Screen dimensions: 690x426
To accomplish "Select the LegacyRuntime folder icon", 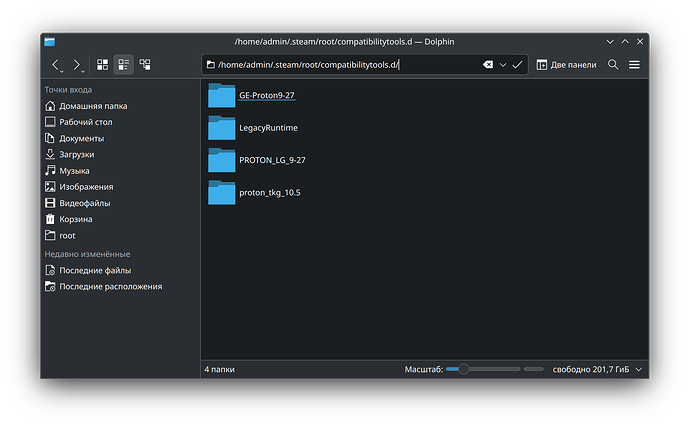I will (221, 128).
